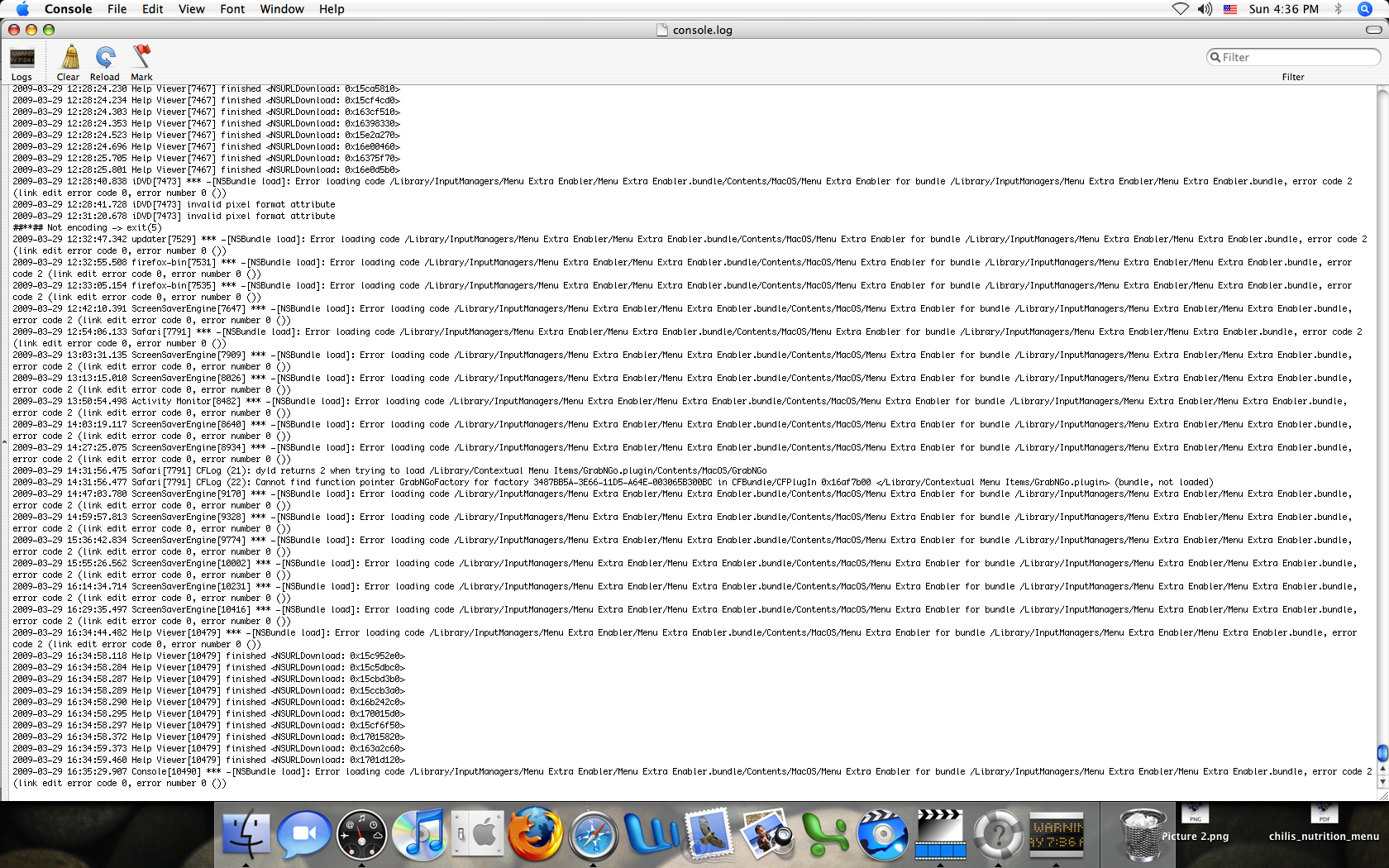1389x868 pixels.
Task: Click the Activity Monitor[8482] error line
Action: [680, 407]
